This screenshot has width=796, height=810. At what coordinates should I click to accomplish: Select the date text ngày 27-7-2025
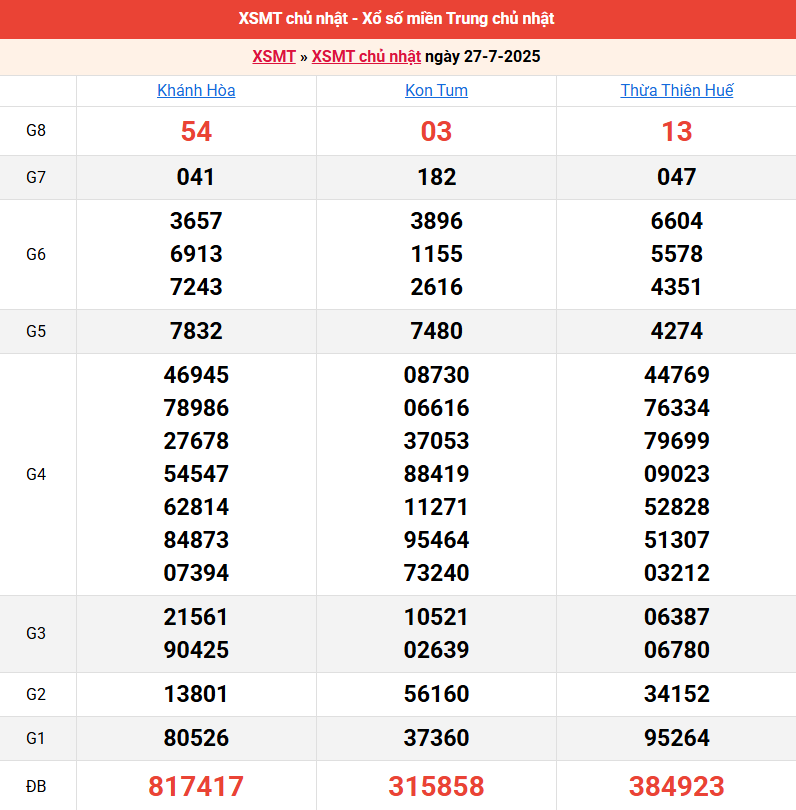point(482,56)
